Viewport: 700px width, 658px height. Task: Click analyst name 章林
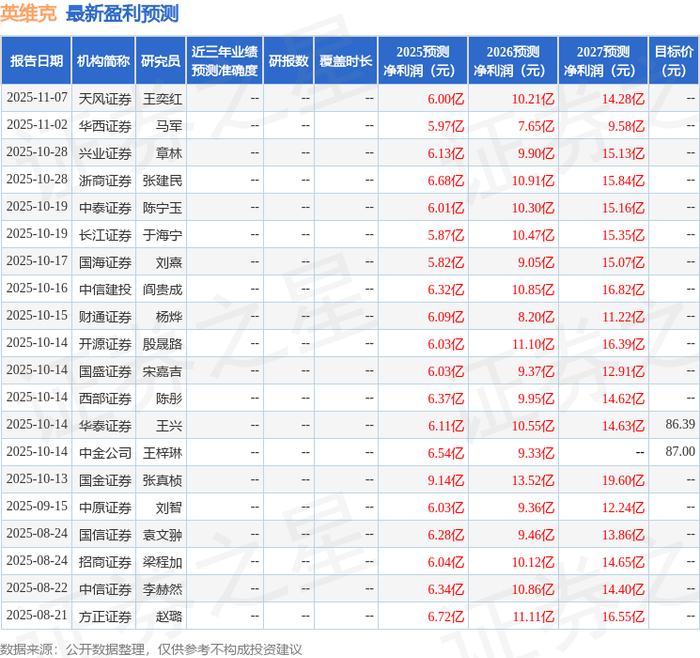[169, 153]
